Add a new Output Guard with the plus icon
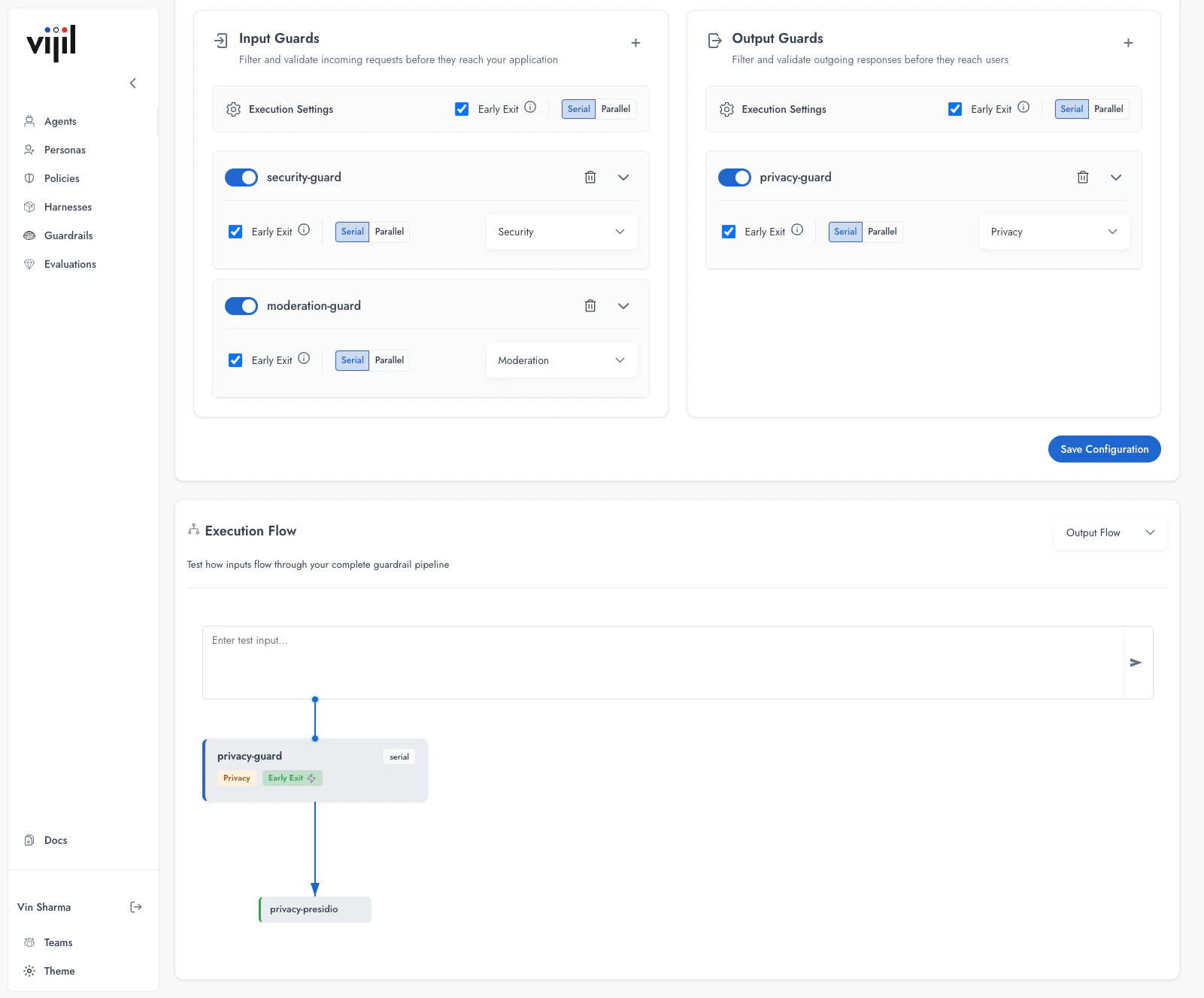The width and height of the screenshot is (1204, 998). [1128, 43]
